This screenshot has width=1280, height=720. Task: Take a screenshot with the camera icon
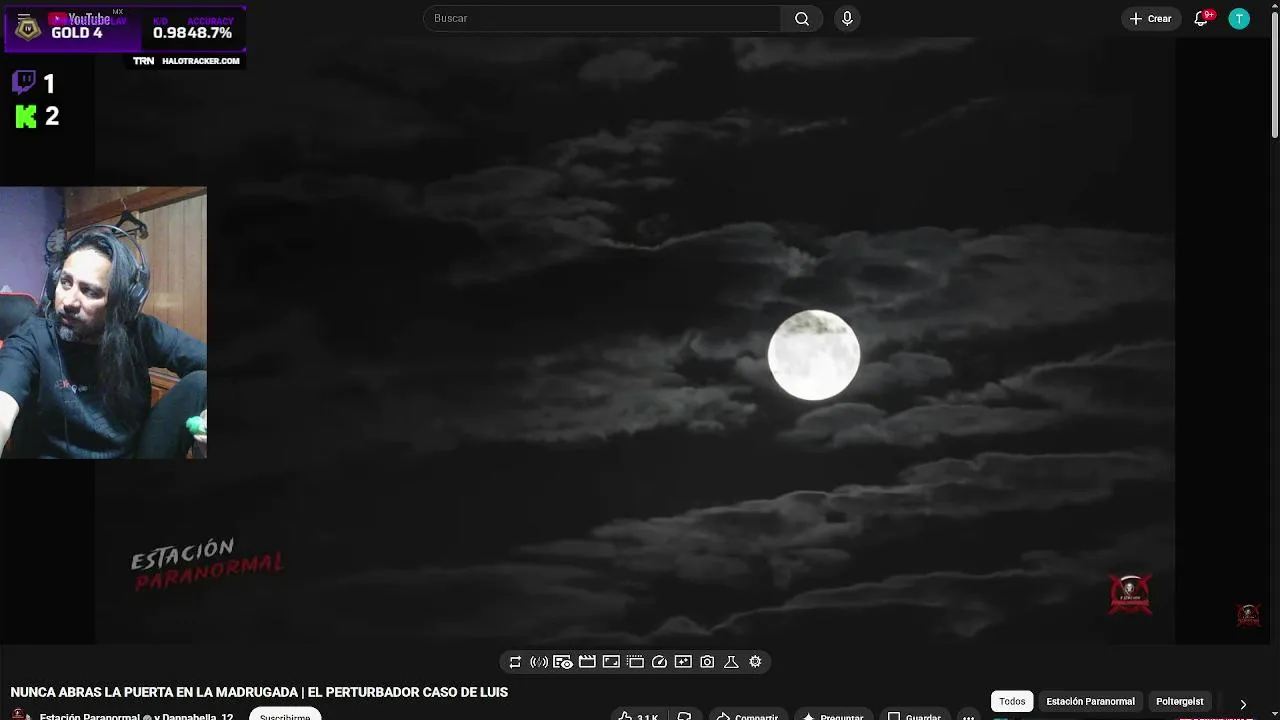point(707,662)
